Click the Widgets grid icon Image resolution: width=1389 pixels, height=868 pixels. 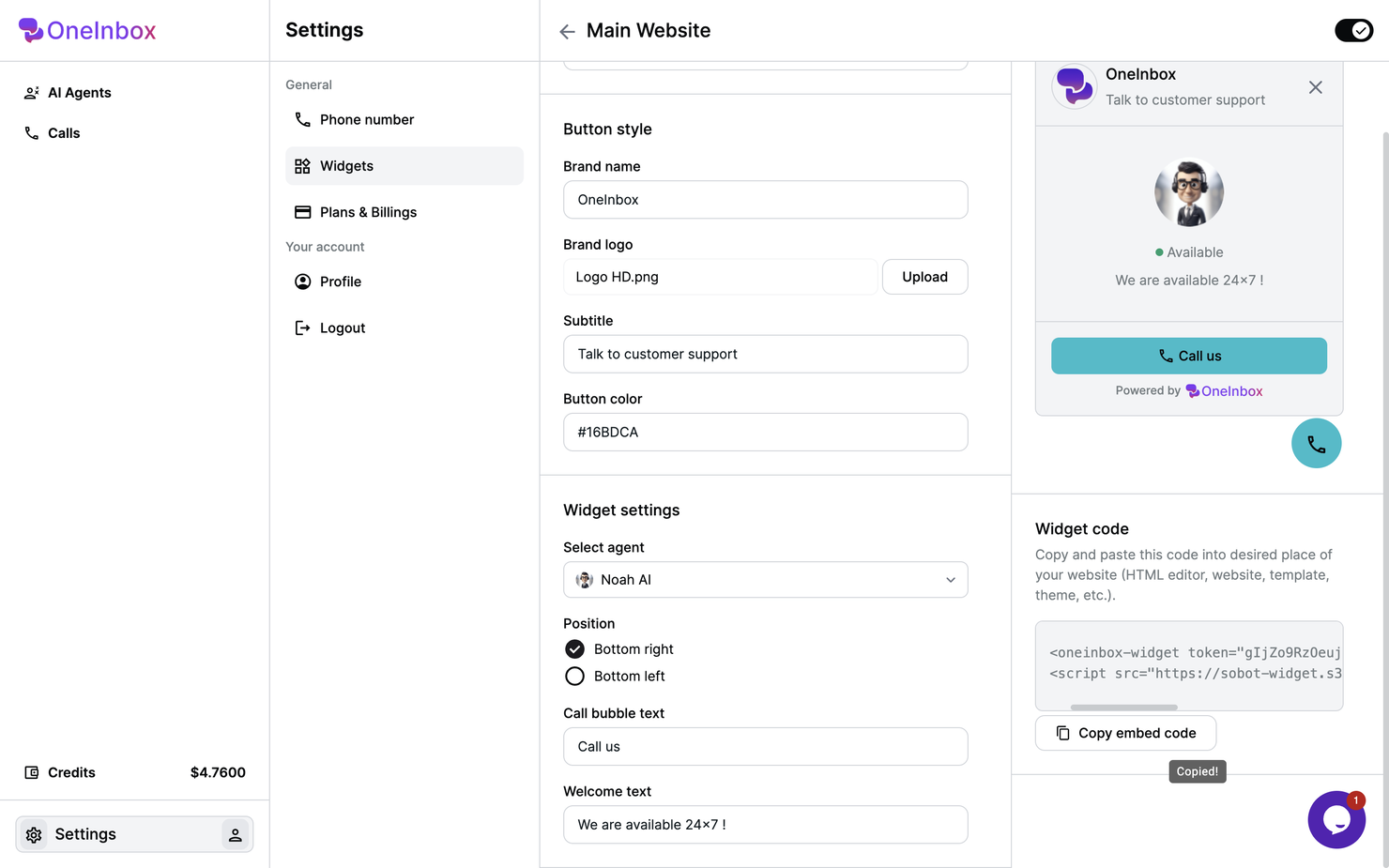coord(302,166)
